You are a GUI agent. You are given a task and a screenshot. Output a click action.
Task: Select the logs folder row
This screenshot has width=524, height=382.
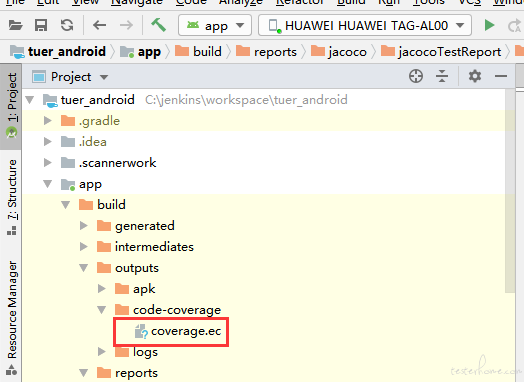tap(264, 352)
